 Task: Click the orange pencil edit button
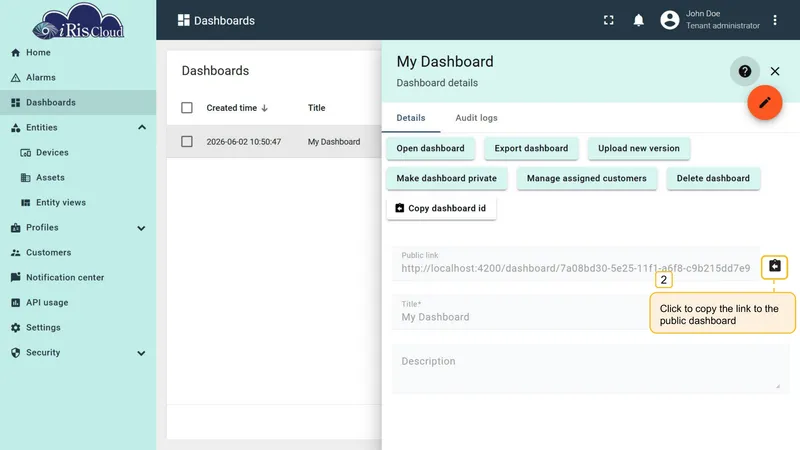tap(765, 103)
